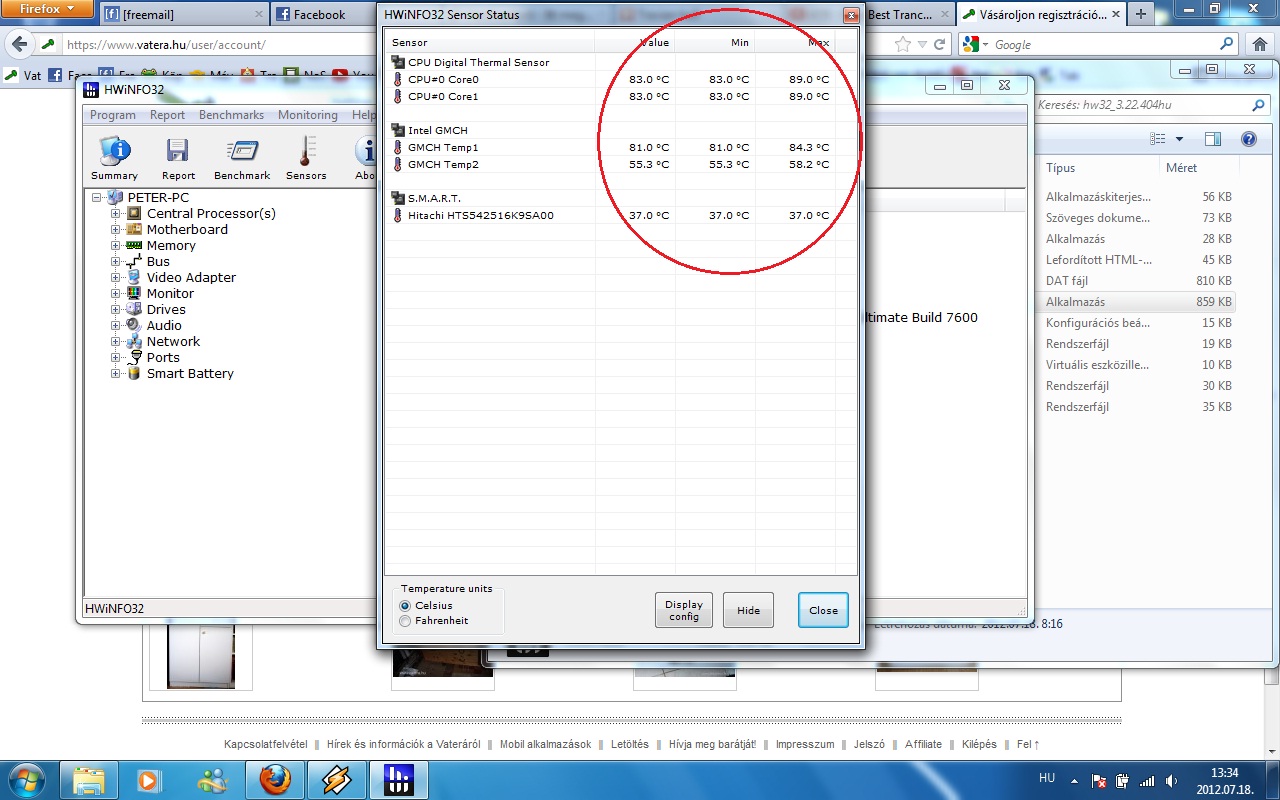Open the Monitoring menu
1280x800 pixels.
(307, 115)
